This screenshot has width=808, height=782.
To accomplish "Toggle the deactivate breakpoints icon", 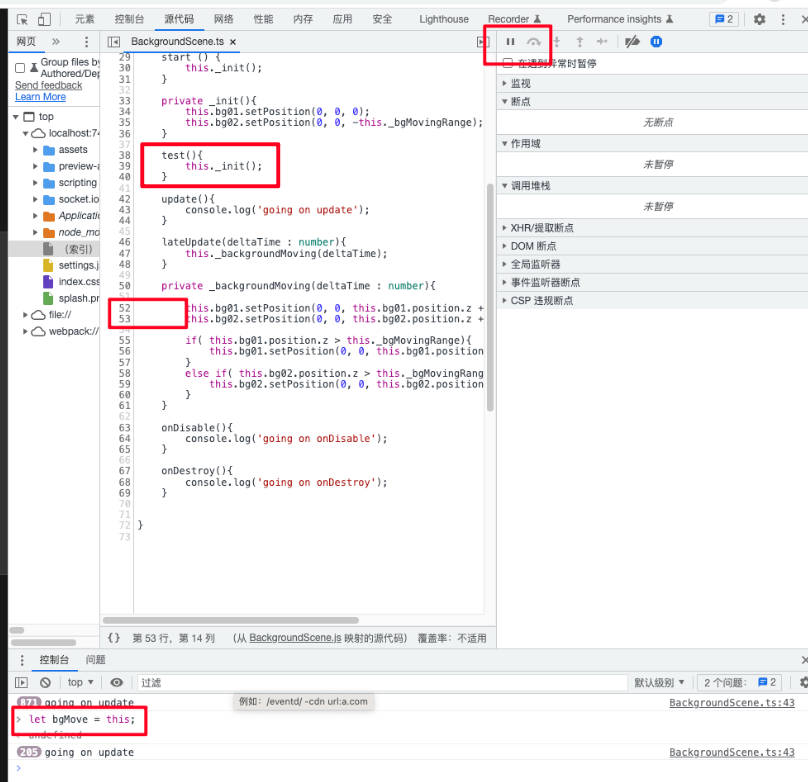I will pos(632,42).
